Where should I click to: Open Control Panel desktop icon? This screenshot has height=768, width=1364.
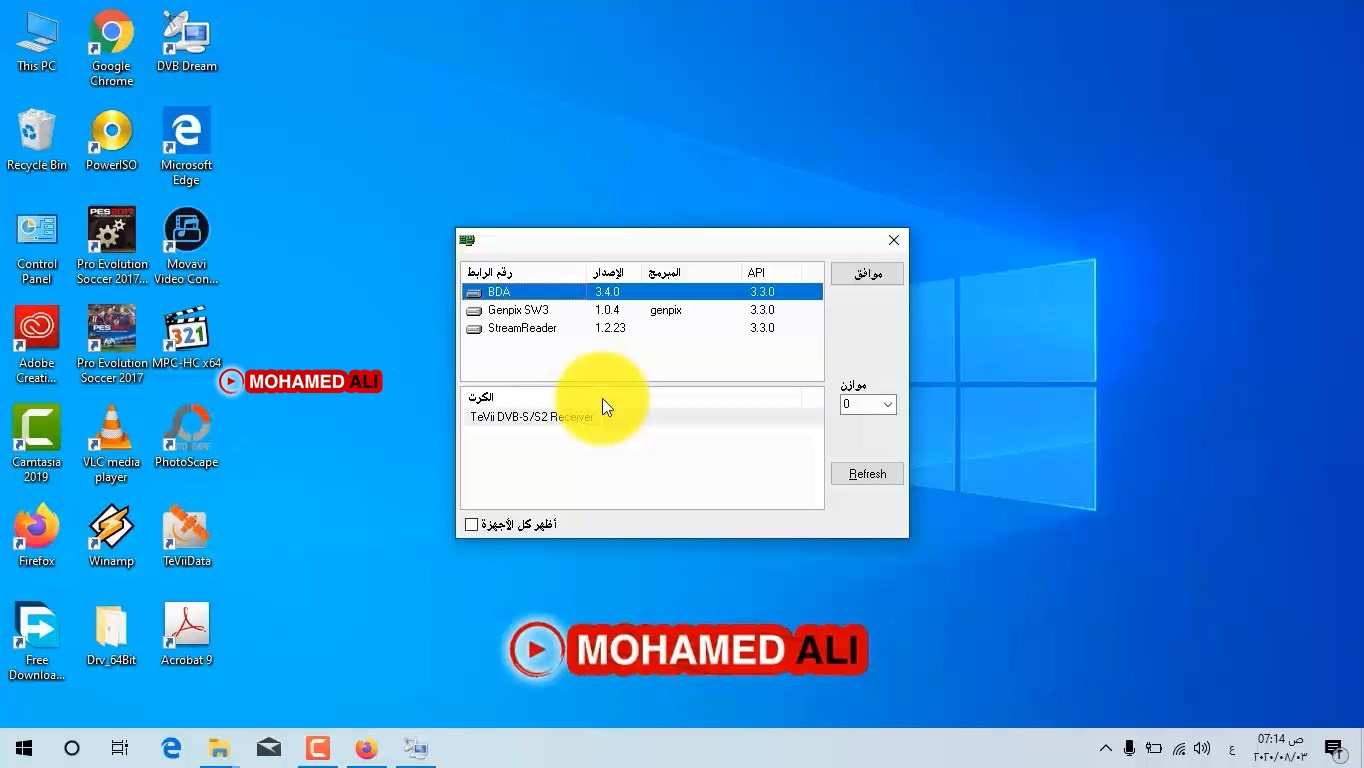[37, 247]
